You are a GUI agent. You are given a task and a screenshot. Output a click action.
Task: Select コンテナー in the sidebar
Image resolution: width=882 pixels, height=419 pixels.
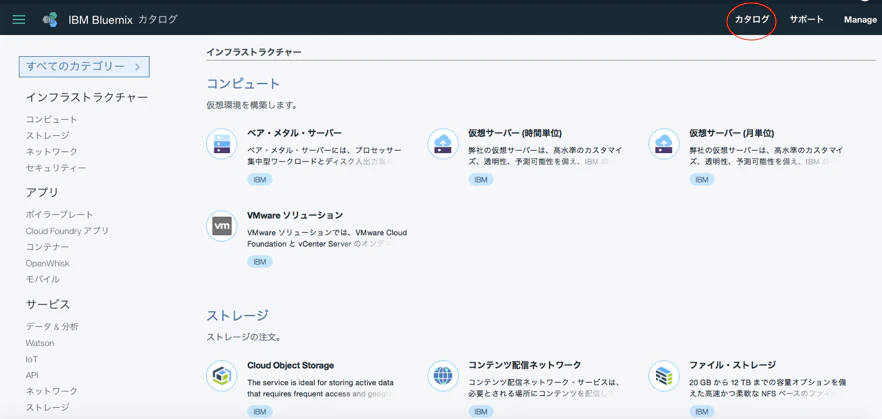[48, 247]
